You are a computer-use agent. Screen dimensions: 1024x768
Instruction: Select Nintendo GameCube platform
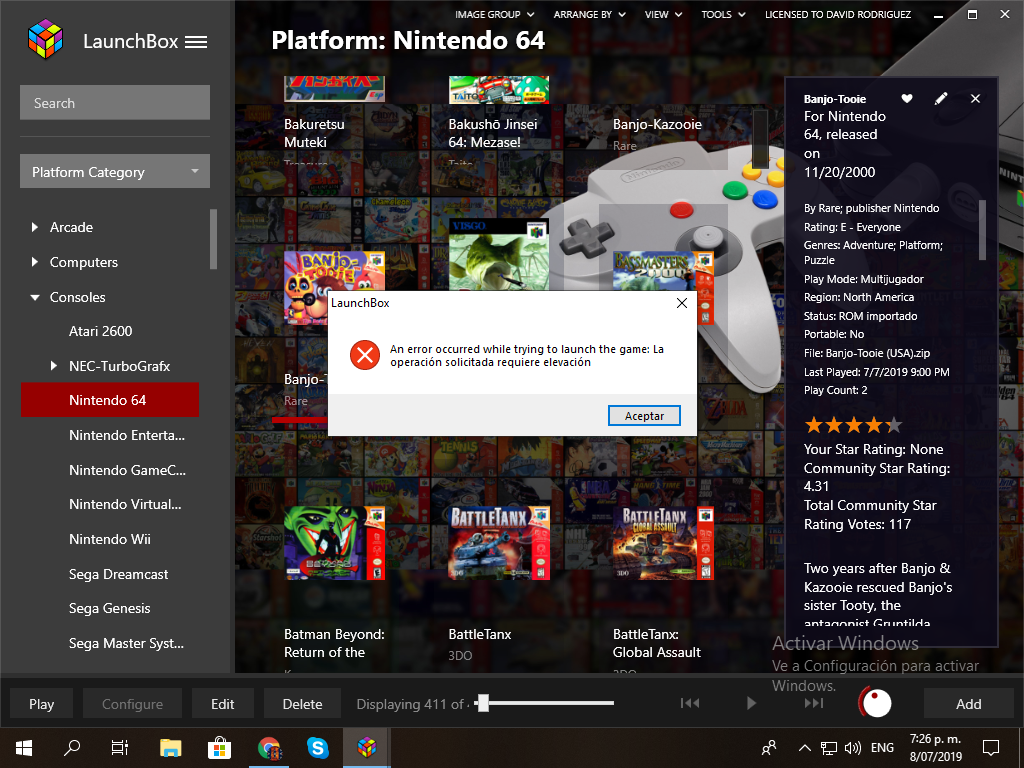(x=127, y=470)
